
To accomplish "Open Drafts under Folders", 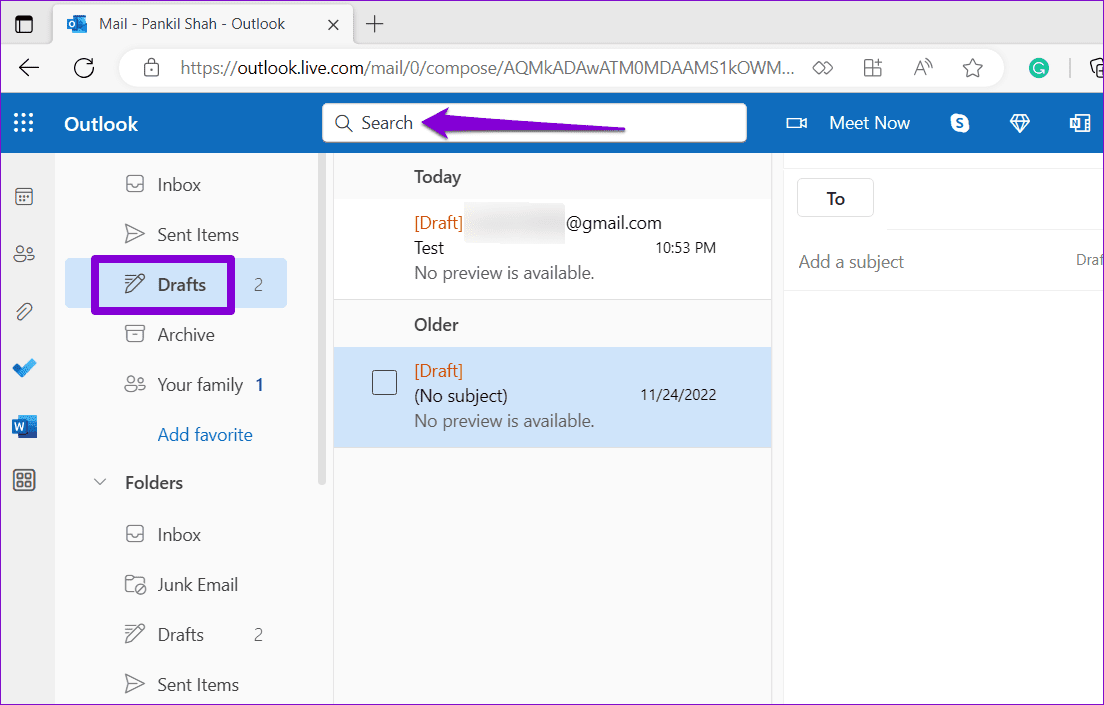I will (176, 635).
